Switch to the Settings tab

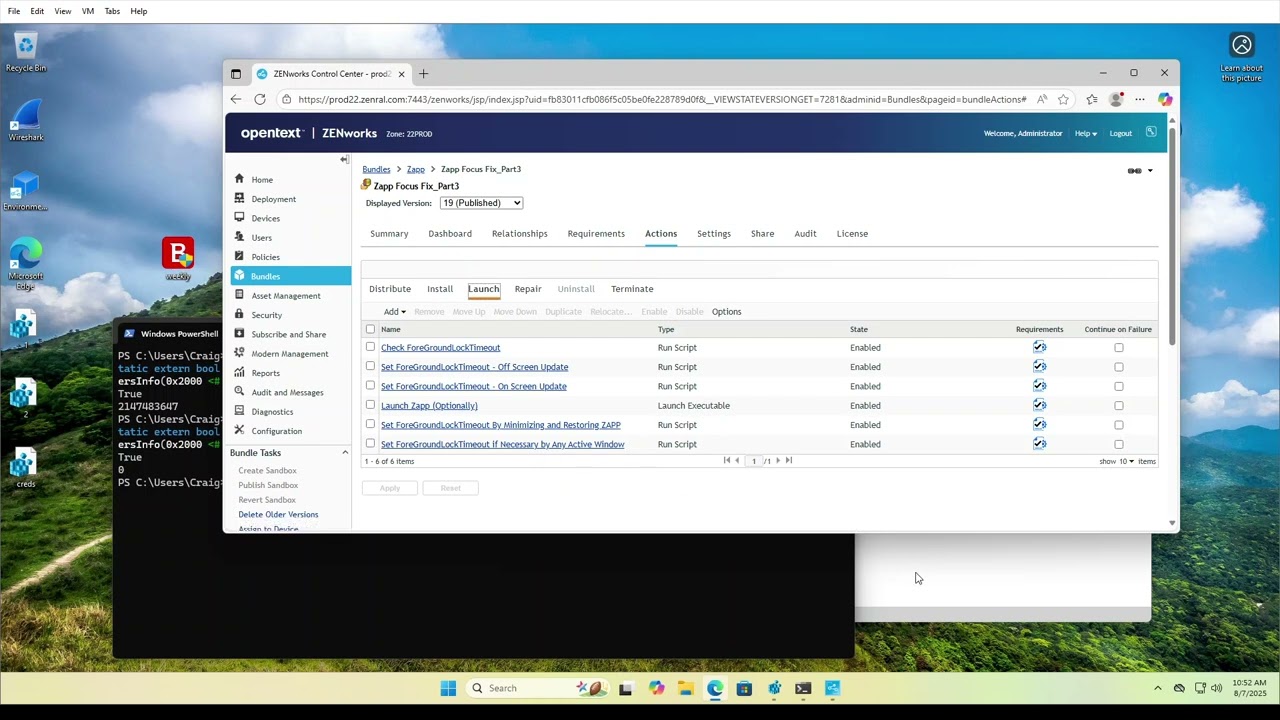(714, 234)
